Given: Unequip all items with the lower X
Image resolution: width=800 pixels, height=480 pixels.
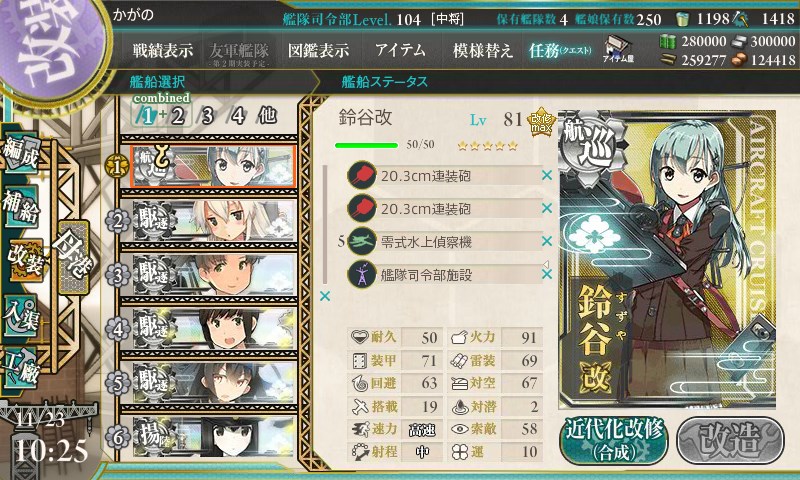Looking at the screenshot, I should (324, 296).
